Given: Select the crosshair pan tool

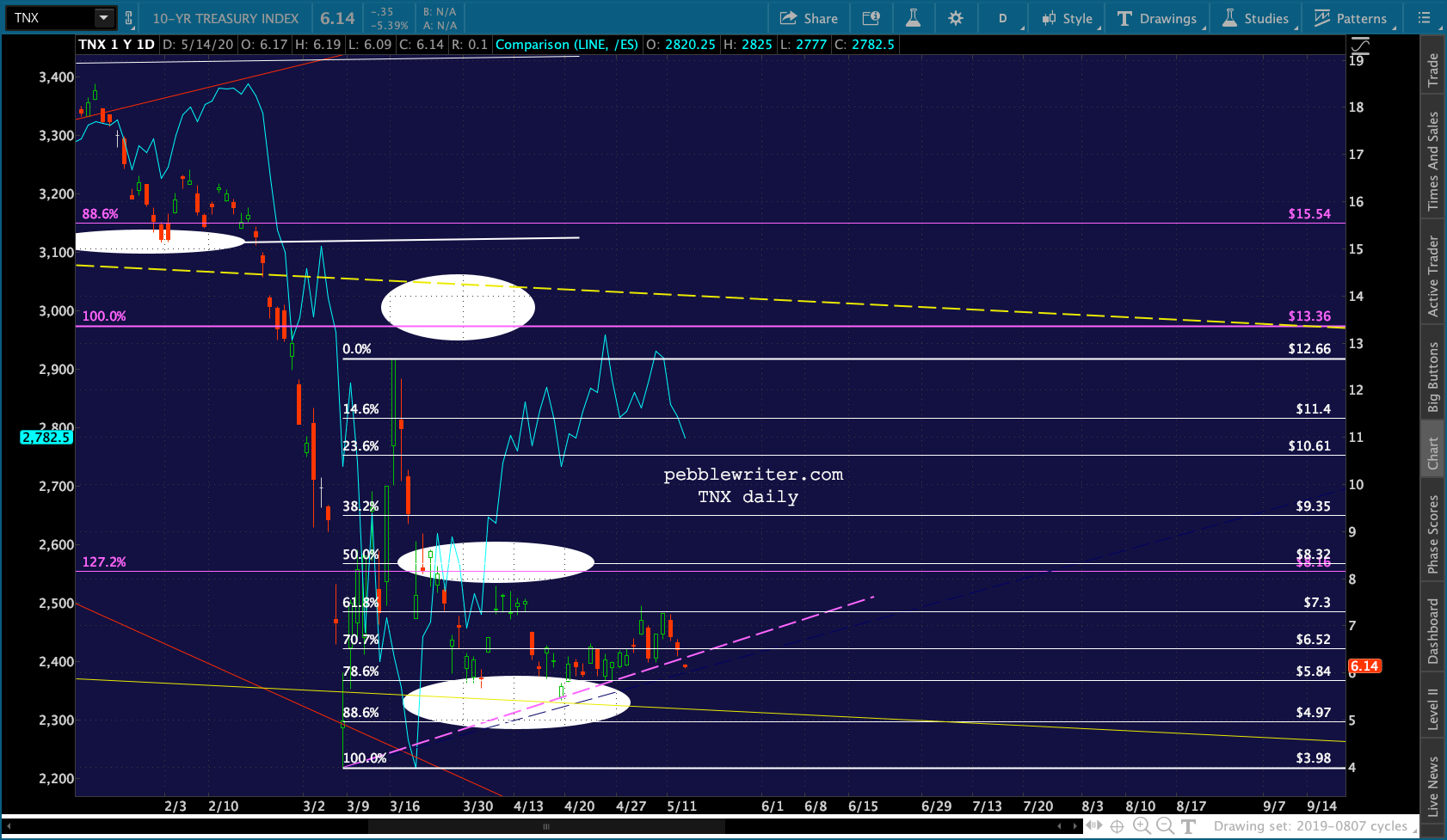Looking at the screenshot, I should pos(1118,826).
